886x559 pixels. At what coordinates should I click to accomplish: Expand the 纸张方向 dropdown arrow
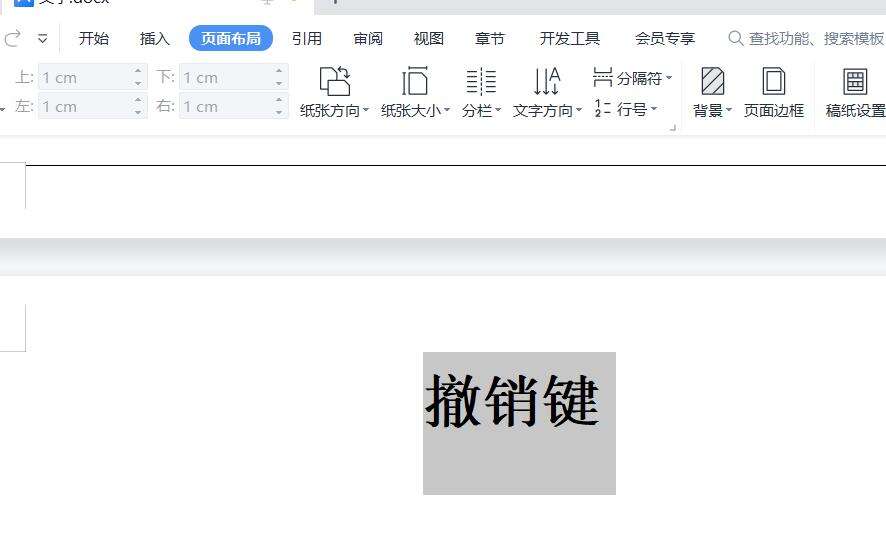pos(366,110)
